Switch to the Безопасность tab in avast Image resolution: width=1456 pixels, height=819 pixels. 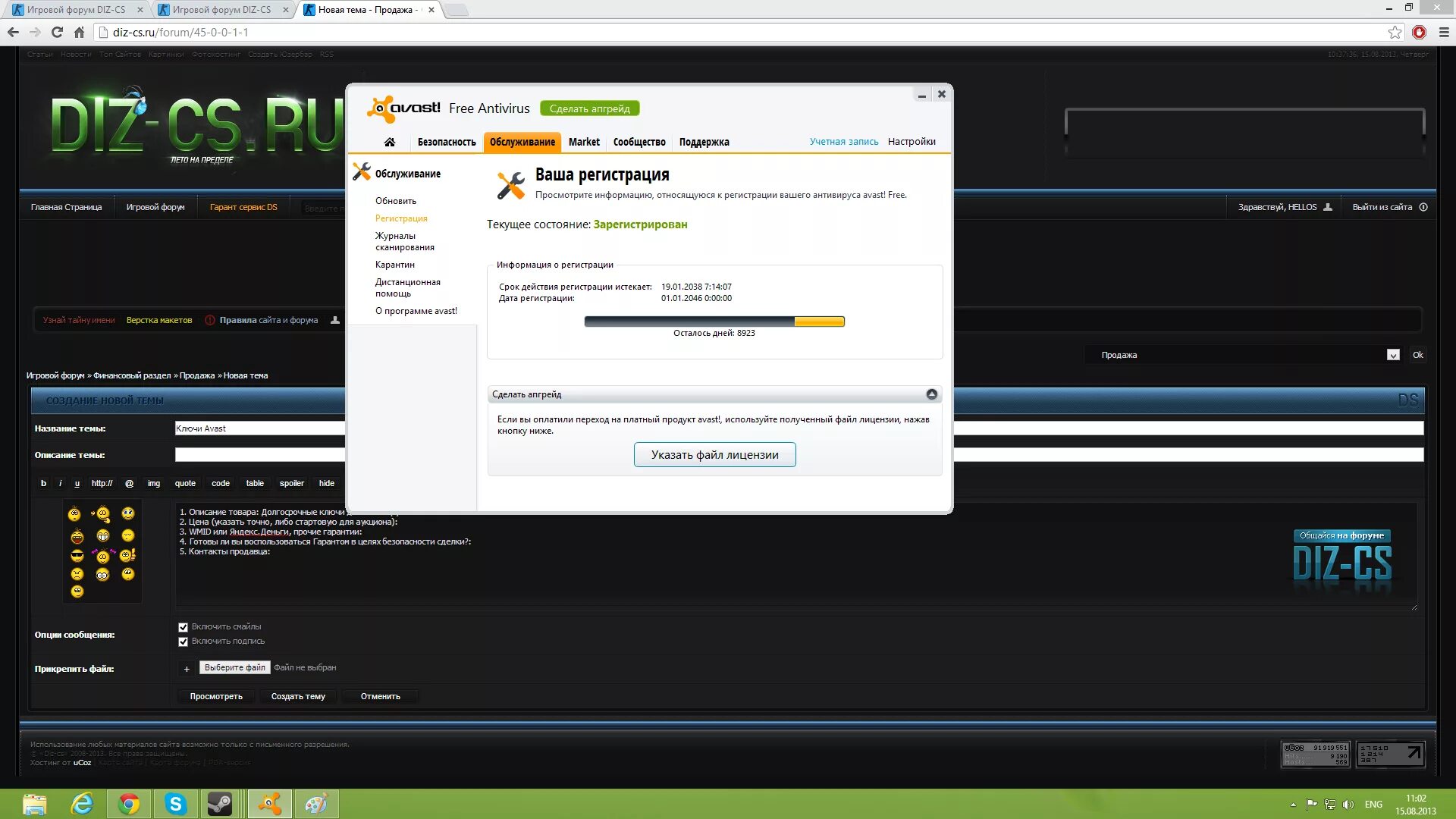(x=447, y=142)
